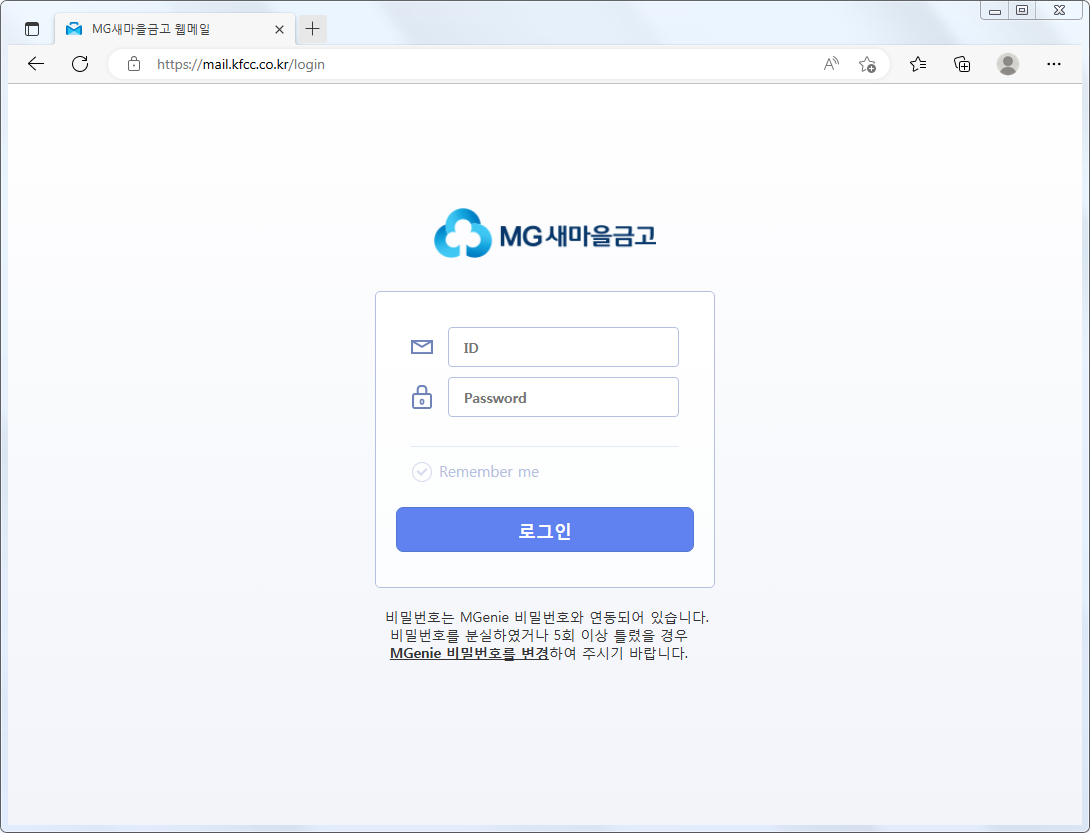Close the browser window
The height and width of the screenshot is (833, 1090).
click(1059, 10)
